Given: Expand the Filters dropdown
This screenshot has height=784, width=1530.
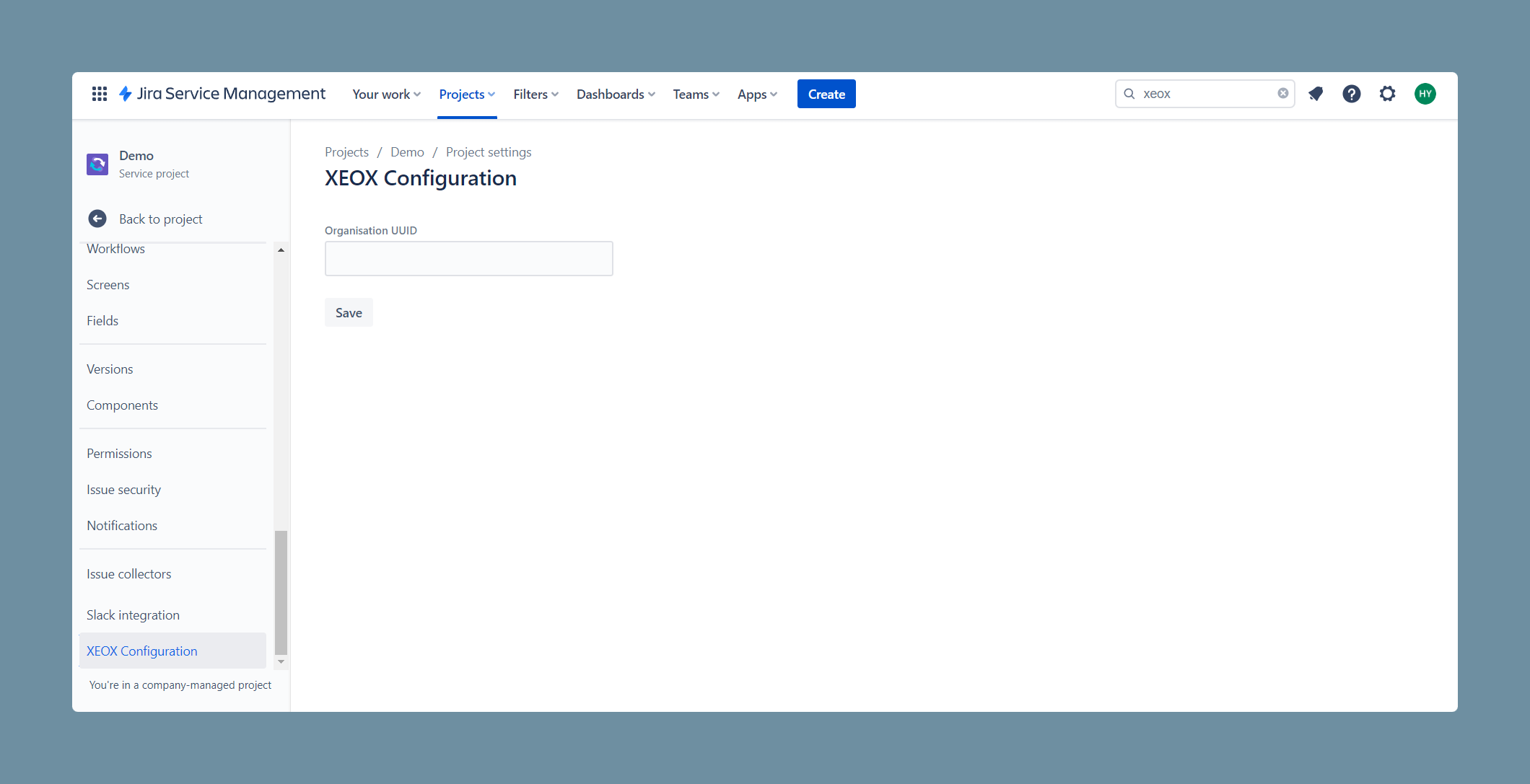Looking at the screenshot, I should pyautogui.click(x=536, y=94).
